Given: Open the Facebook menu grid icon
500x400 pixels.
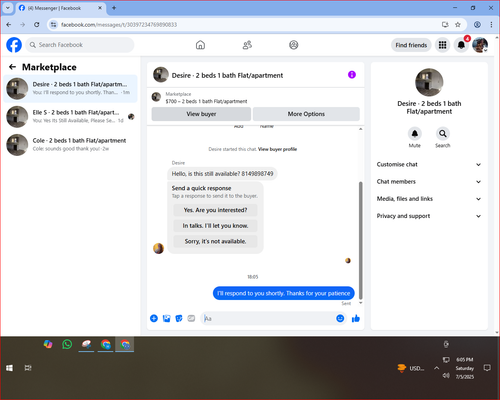Looking at the screenshot, I should click(442, 45).
